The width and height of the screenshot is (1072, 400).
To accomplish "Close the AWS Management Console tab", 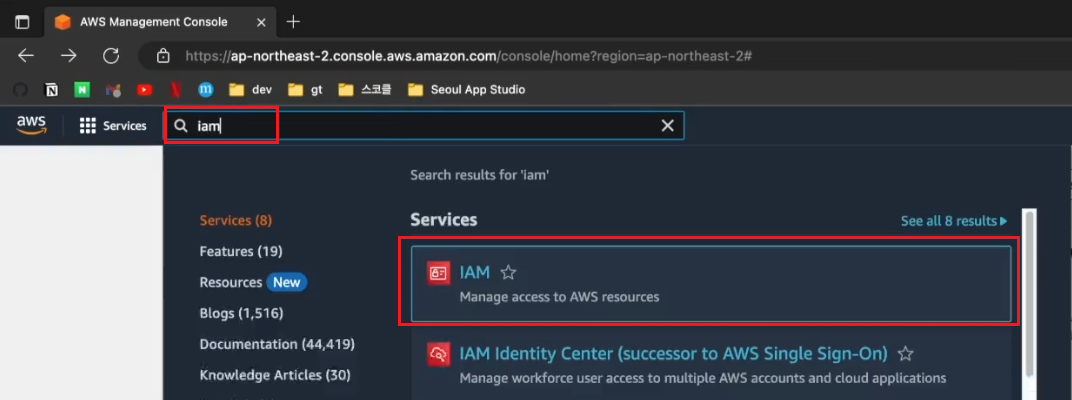I will click(261, 22).
